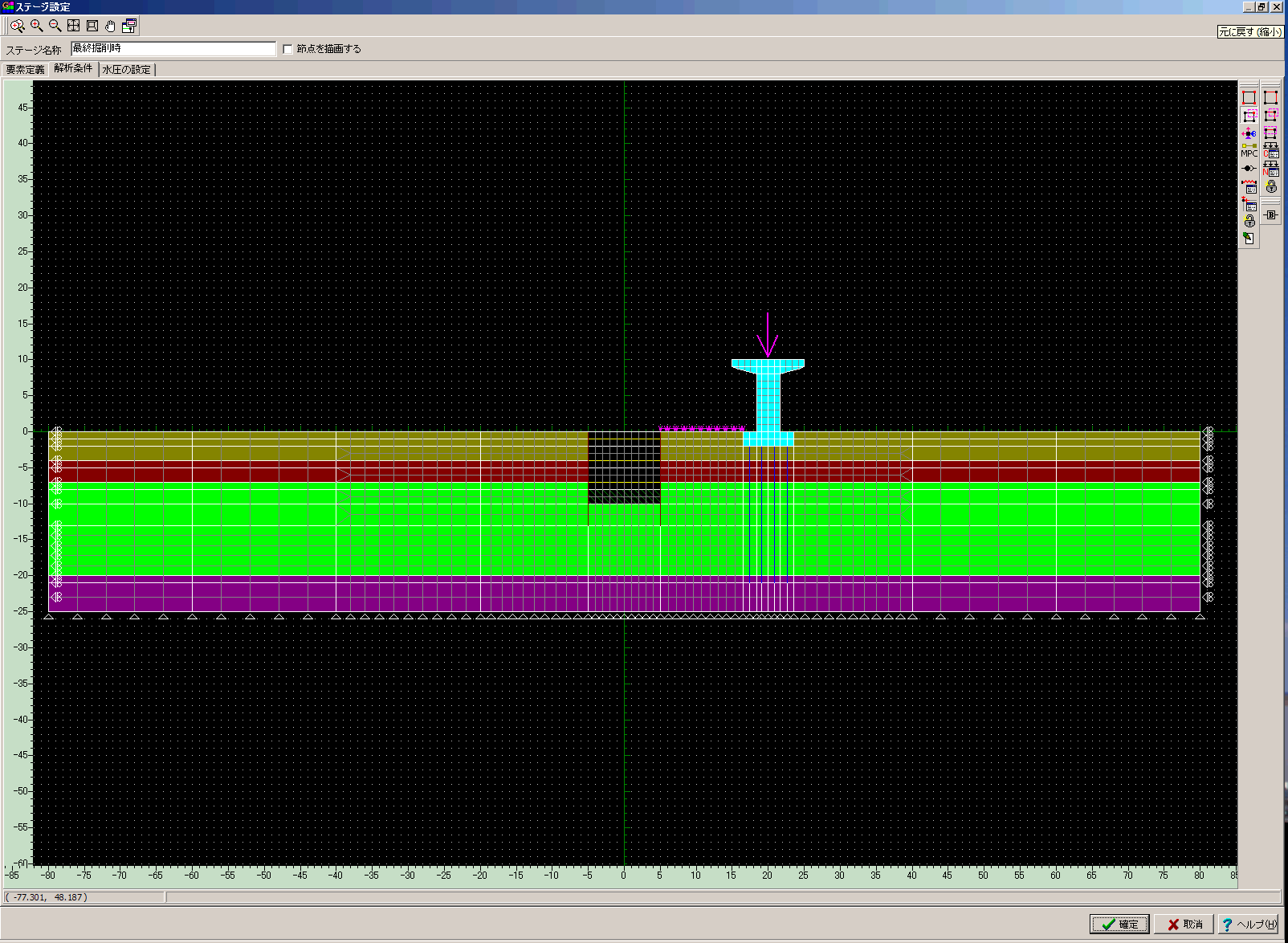The height and width of the screenshot is (943, 1288).
Task: Switch to the 要素定義 tab
Action: pyautogui.click(x=26, y=70)
